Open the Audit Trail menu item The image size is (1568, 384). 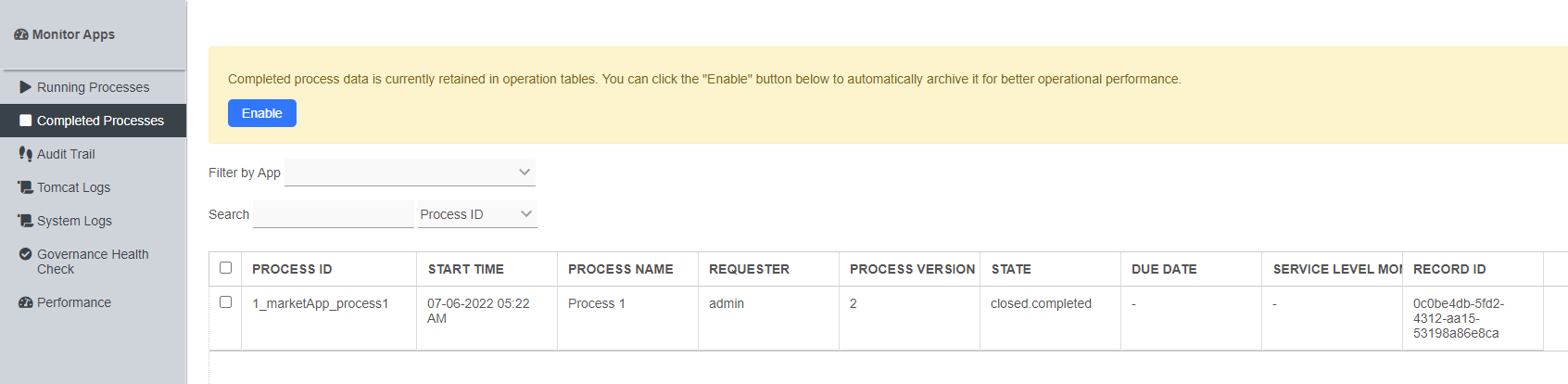coord(66,154)
